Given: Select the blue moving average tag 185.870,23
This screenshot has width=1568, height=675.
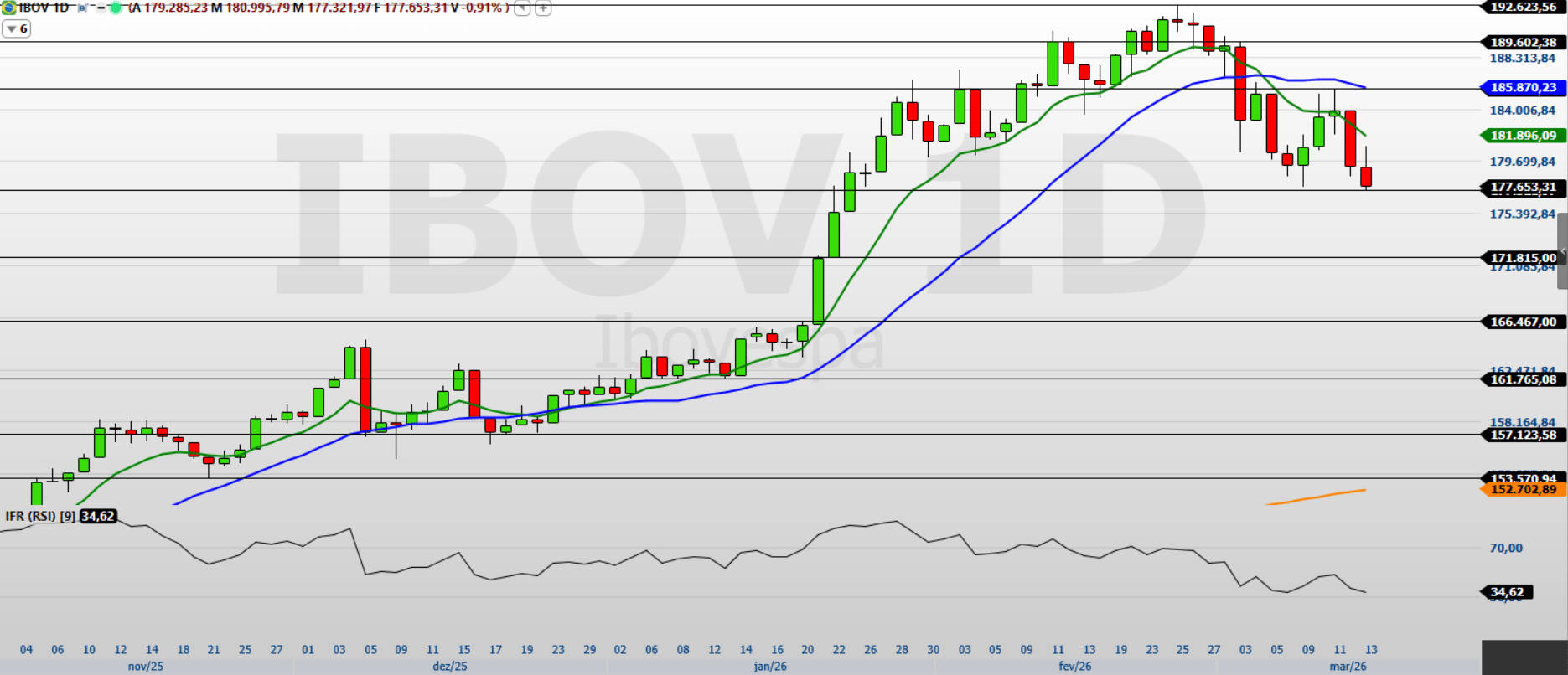Looking at the screenshot, I should 1523,87.
